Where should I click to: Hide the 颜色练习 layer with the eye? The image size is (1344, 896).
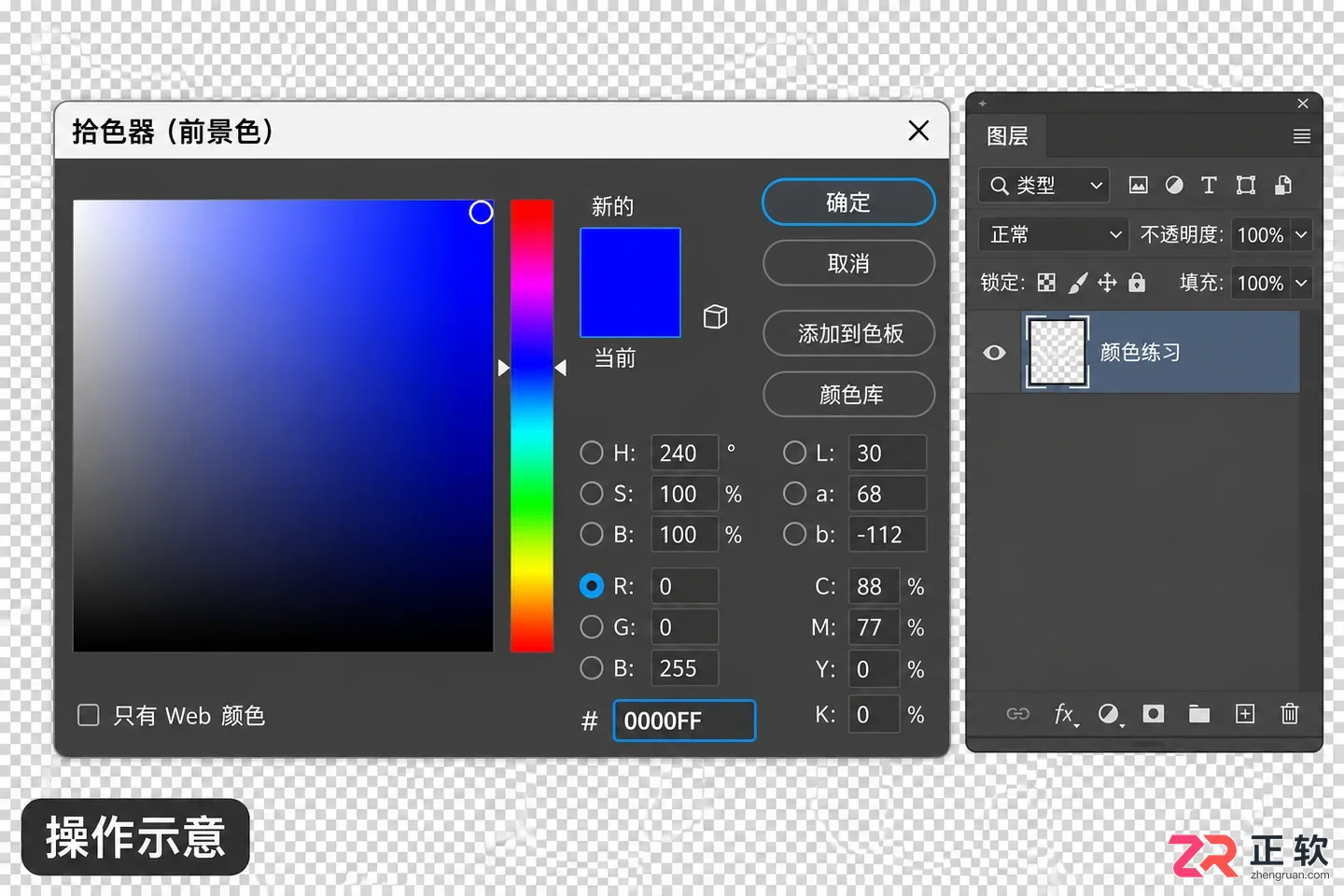(994, 352)
